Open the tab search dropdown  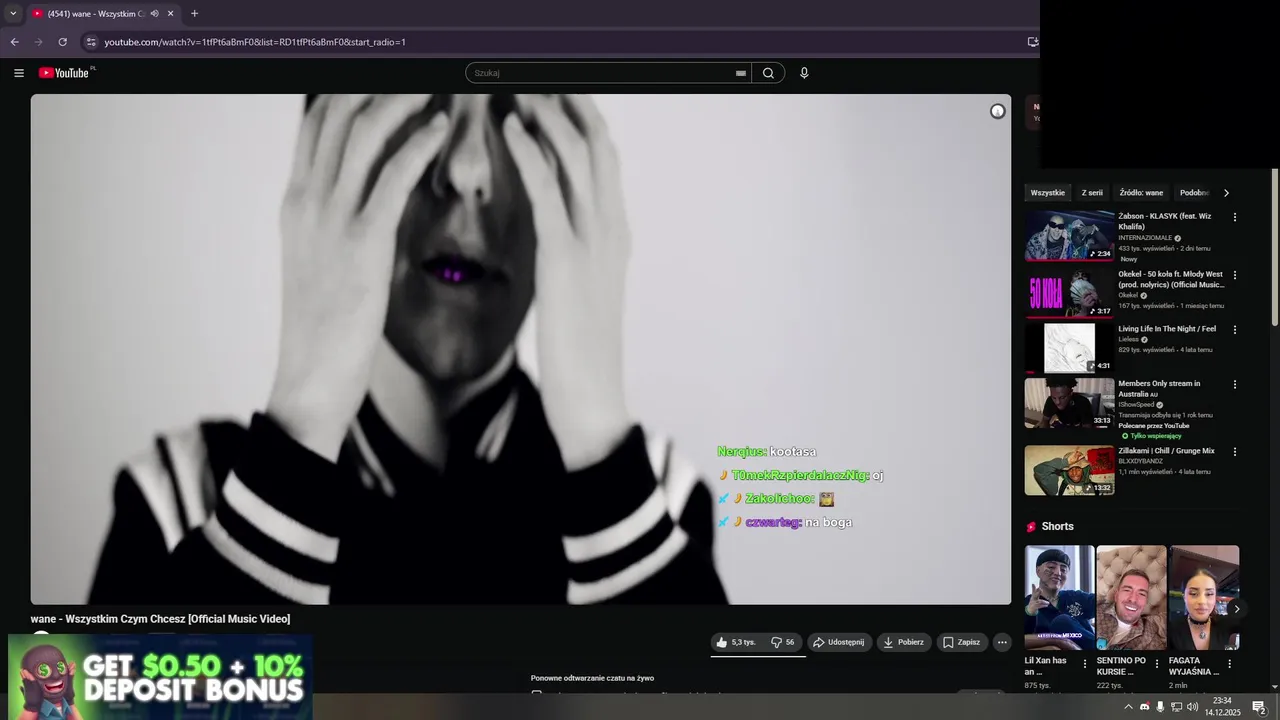pyautogui.click(x=13, y=14)
